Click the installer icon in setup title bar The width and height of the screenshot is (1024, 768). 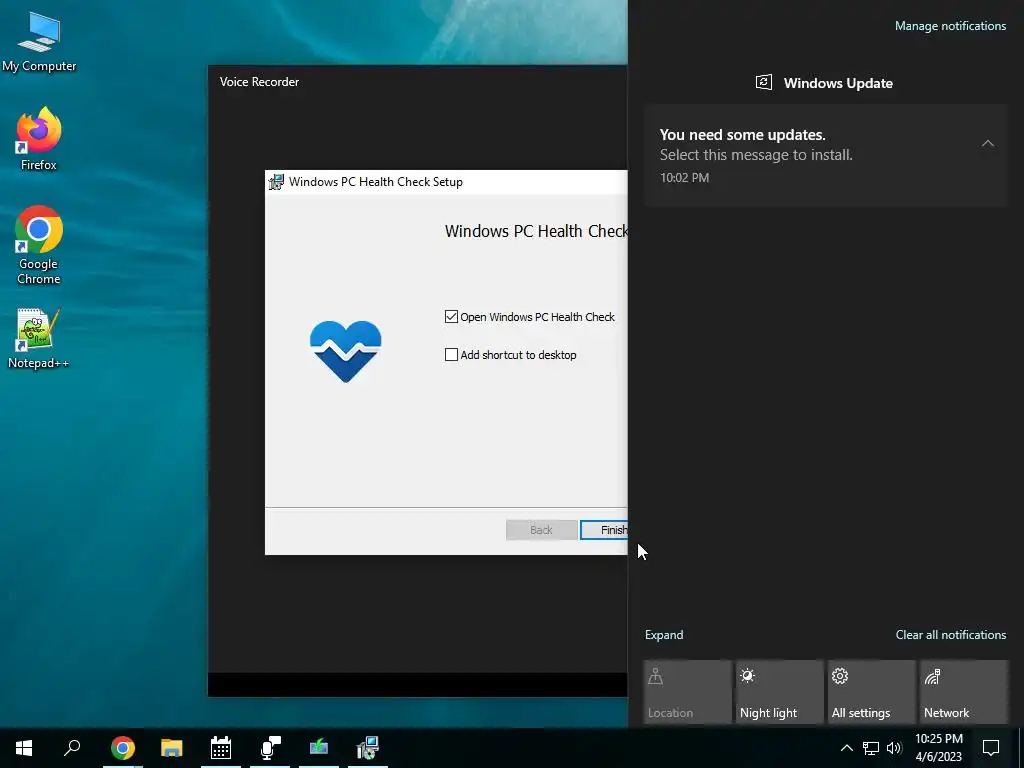coord(277,182)
